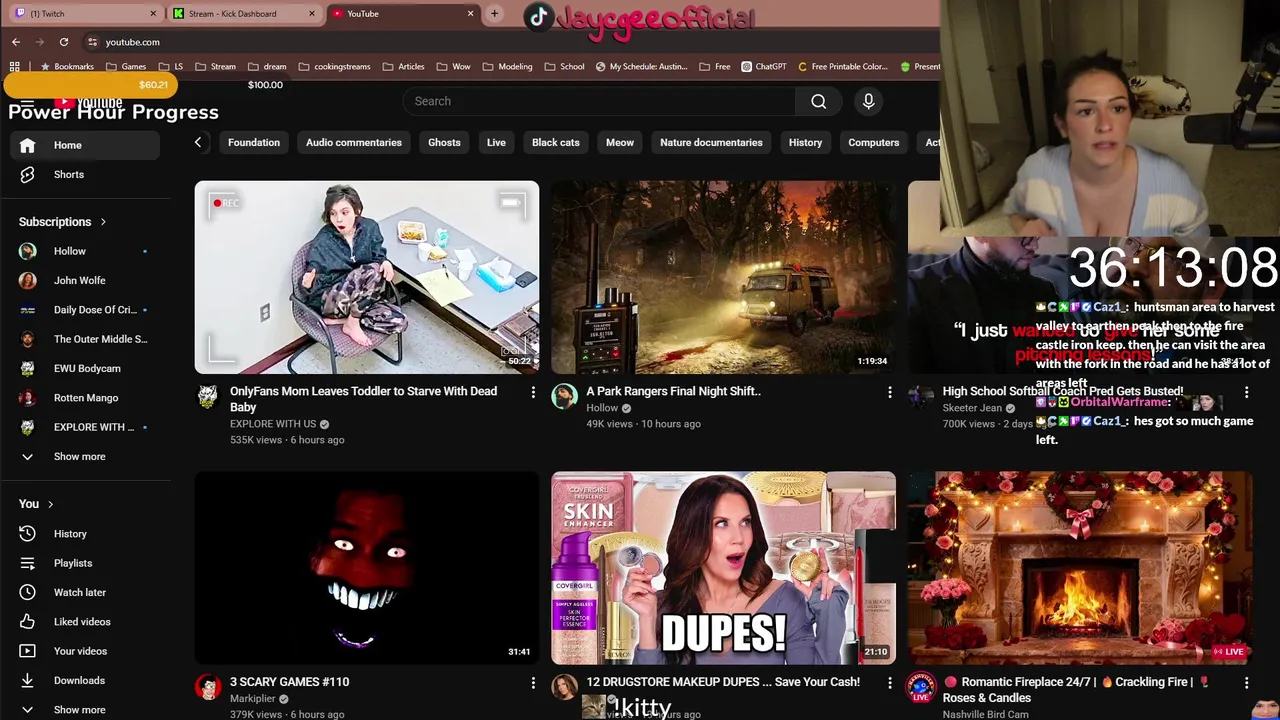Screen dimensions: 1280x720
Task: Click the Skeeter Jean channel name
Action: click(x=972, y=409)
